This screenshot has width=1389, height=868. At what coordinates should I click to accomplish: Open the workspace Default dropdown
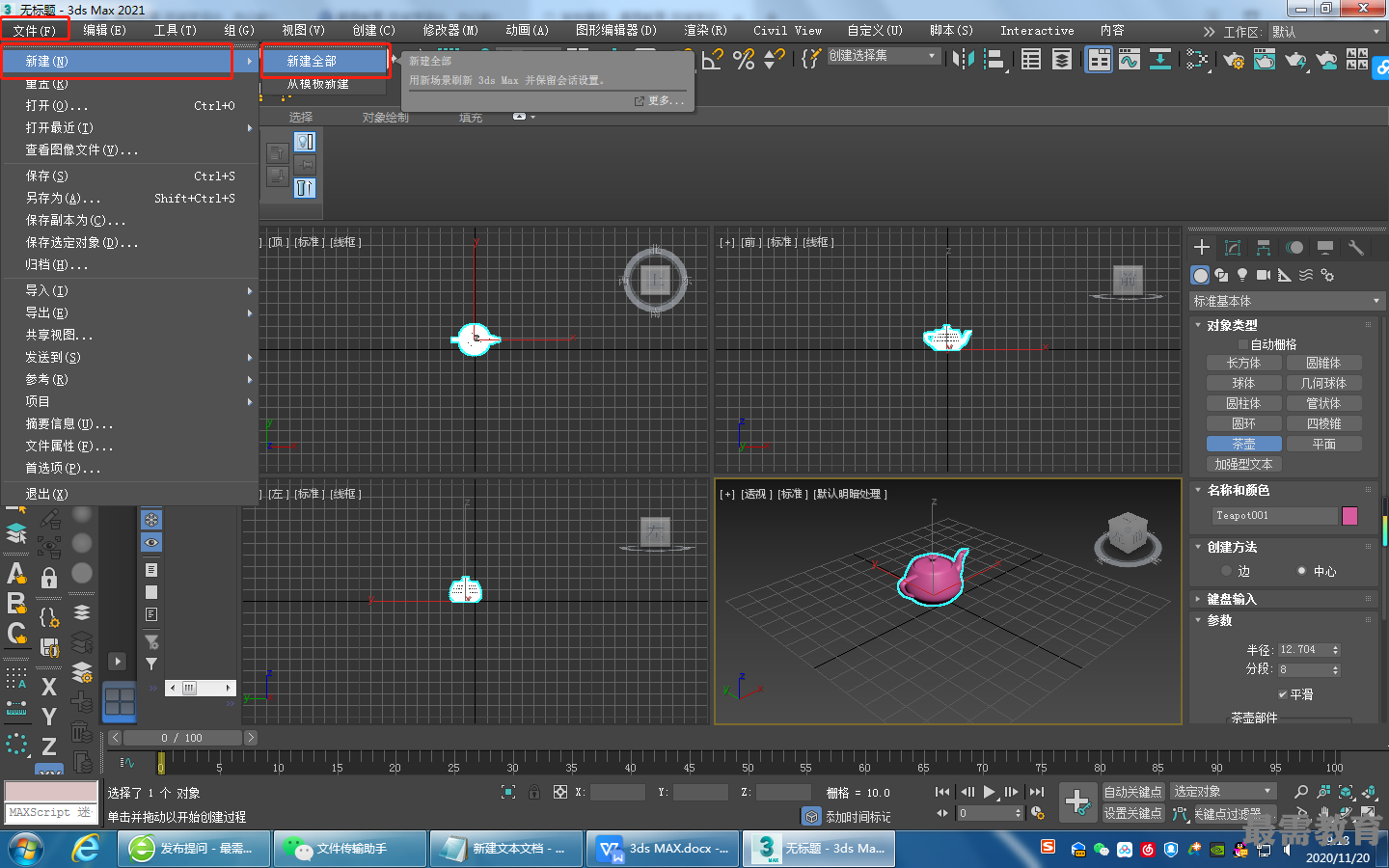point(1326,32)
